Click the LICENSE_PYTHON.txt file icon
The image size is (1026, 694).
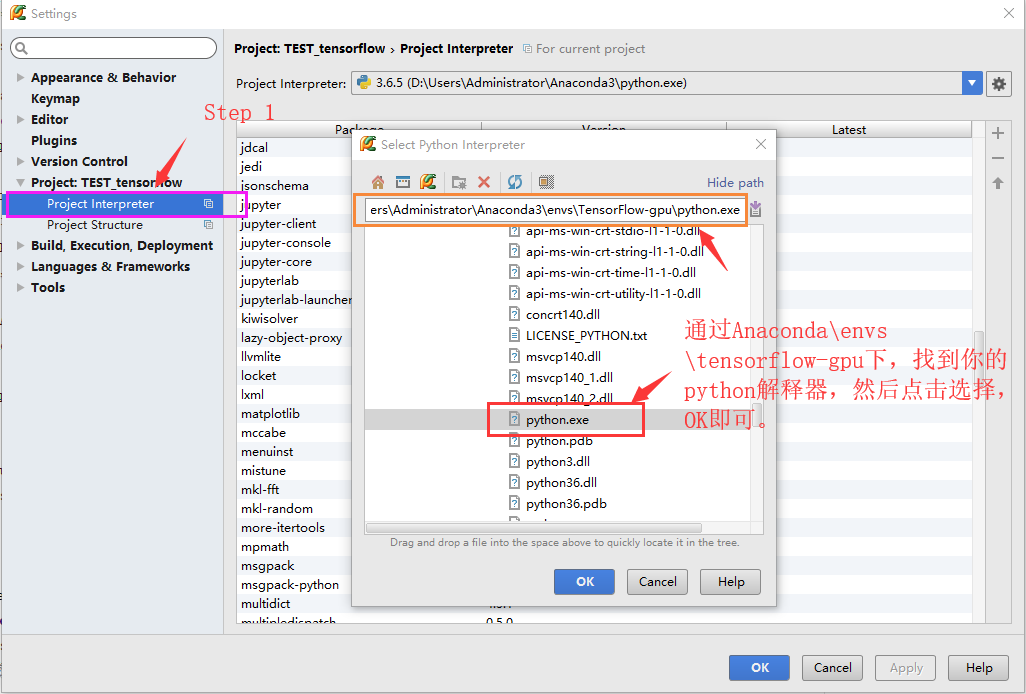(x=514, y=336)
